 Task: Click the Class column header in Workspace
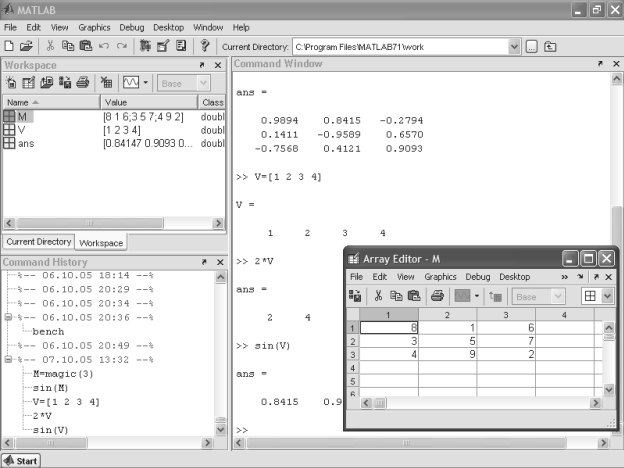[212, 102]
